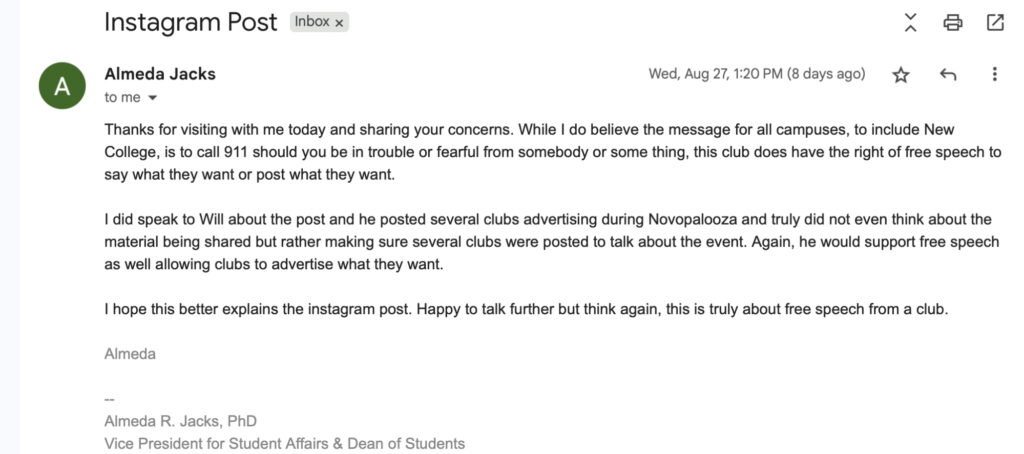Image resolution: width=1024 pixels, height=454 pixels.
Task: Star the message from Almeda Jacks
Action: [x=901, y=75]
